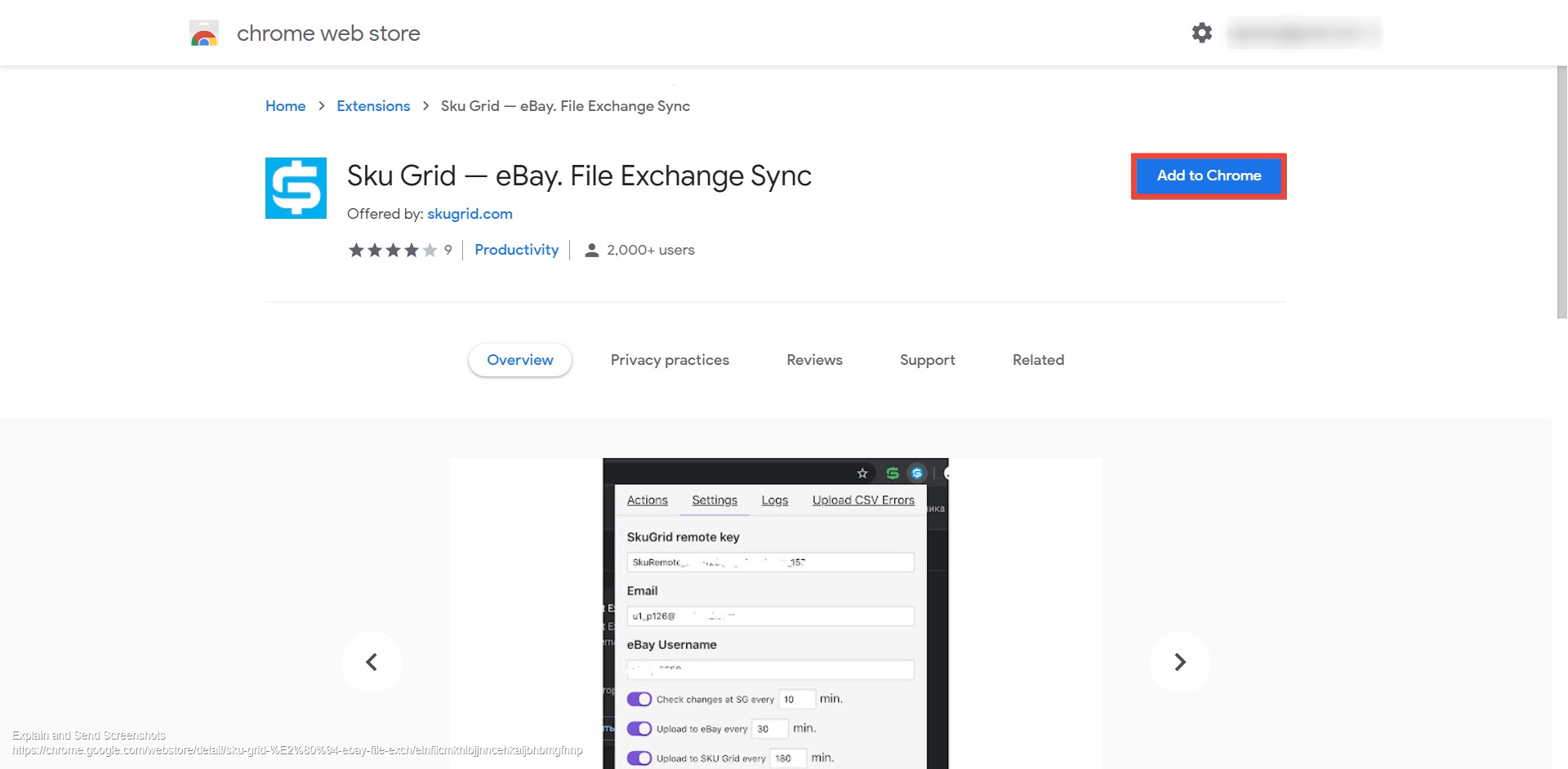
Task: Toggle Upload to eBay every switch
Action: click(x=639, y=728)
